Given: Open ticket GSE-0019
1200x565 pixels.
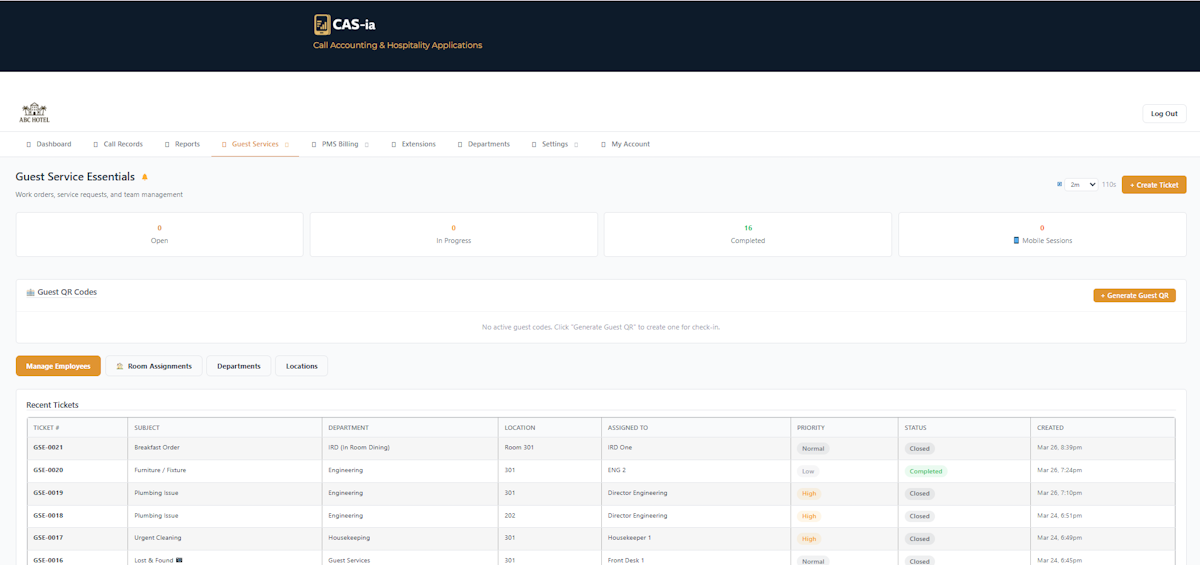Looking at the screenshot, I should point(48,493).
